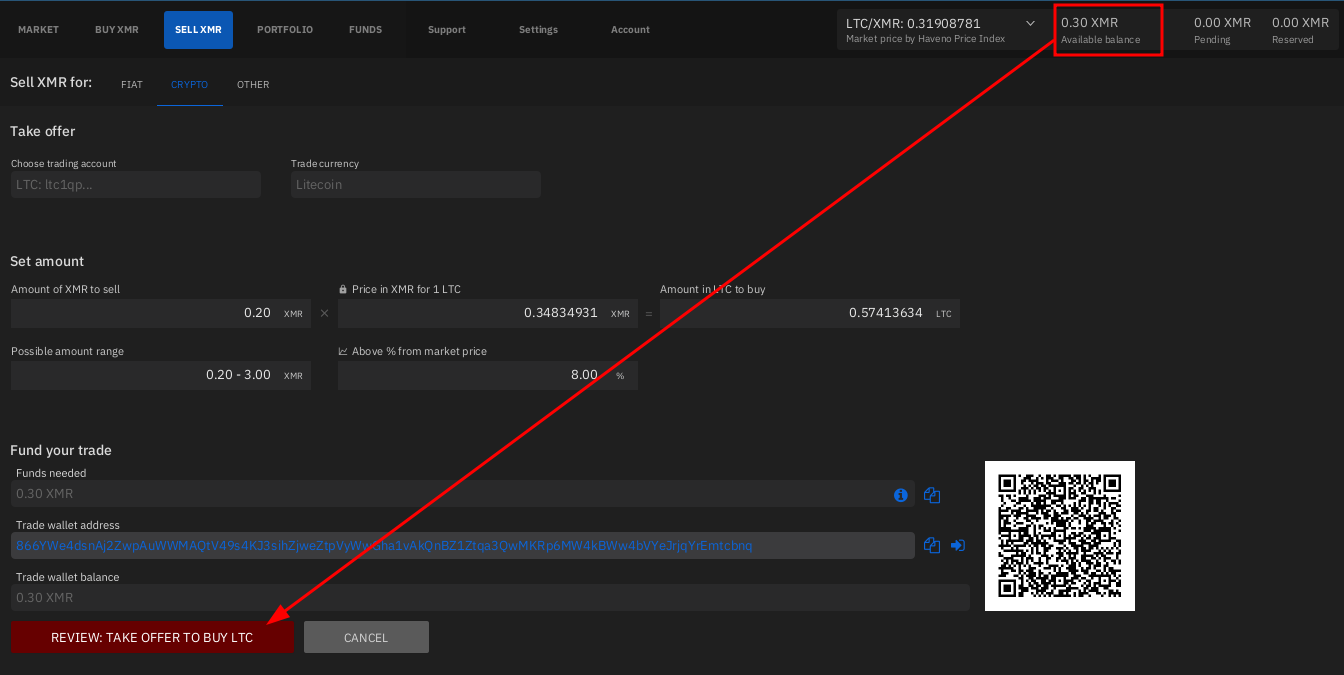
Task: Select the SELL XMR section
Action: 198,30
